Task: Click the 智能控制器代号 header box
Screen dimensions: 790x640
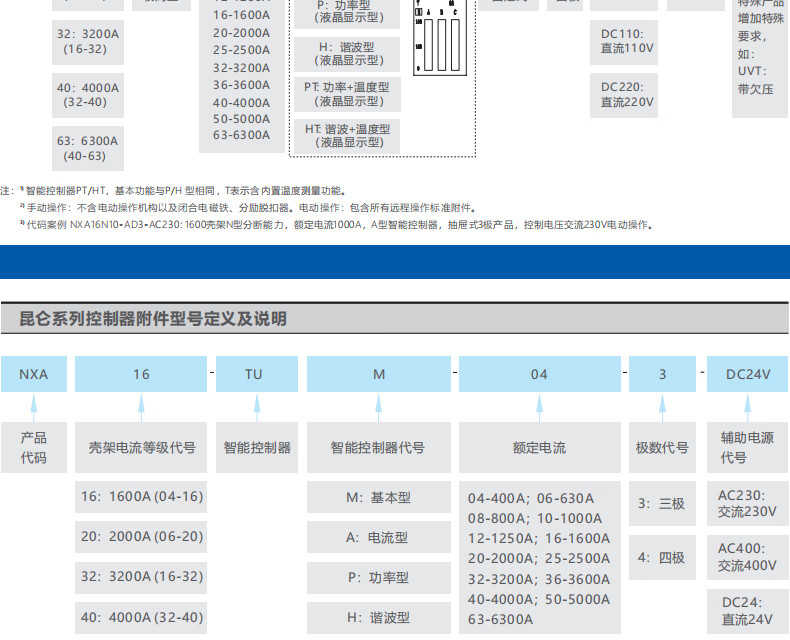Action: point(378,448)
